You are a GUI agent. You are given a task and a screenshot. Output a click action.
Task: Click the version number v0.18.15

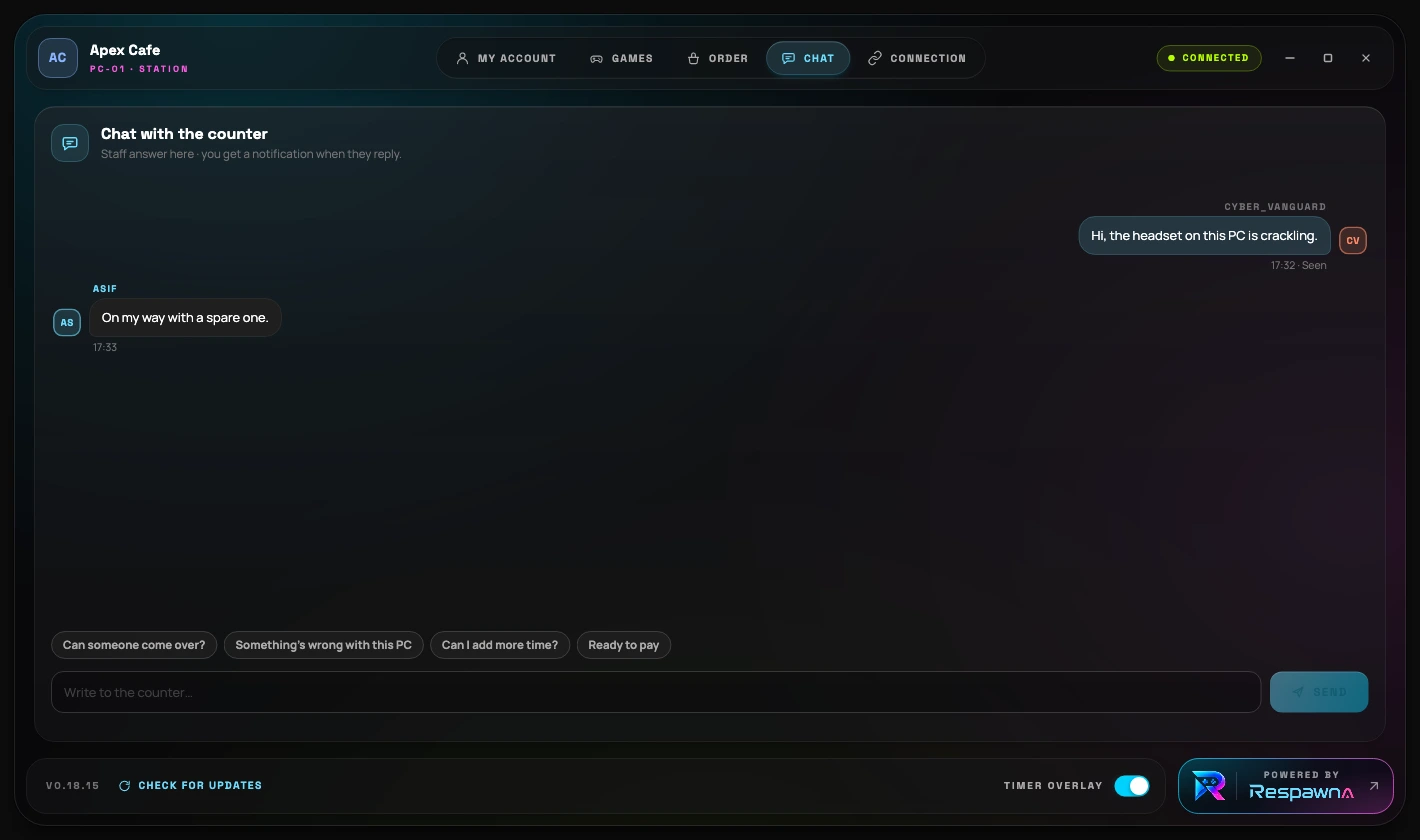(73, 786)
